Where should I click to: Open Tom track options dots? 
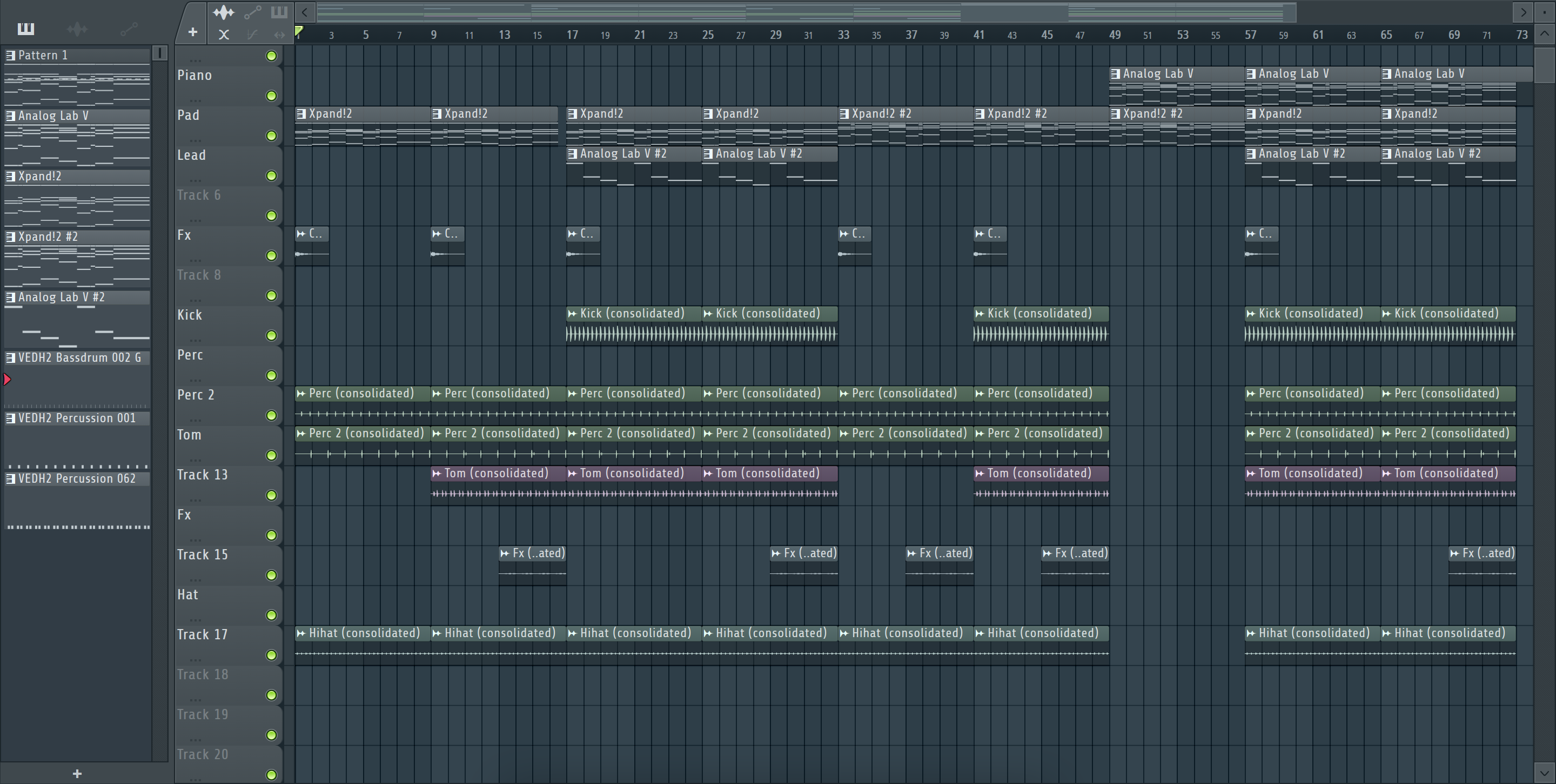coord(194,459)
